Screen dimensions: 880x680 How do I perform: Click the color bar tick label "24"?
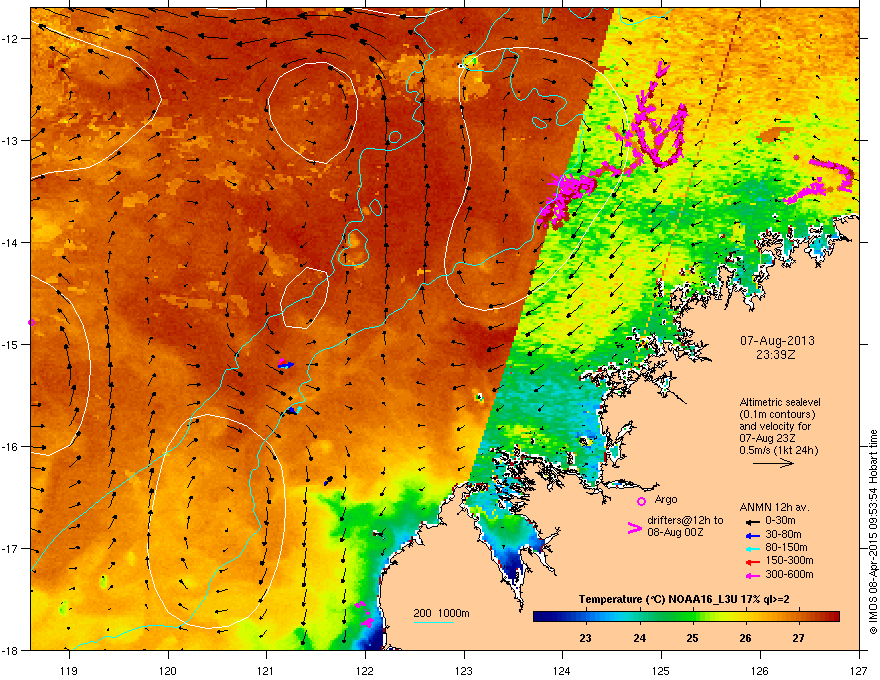639,638
